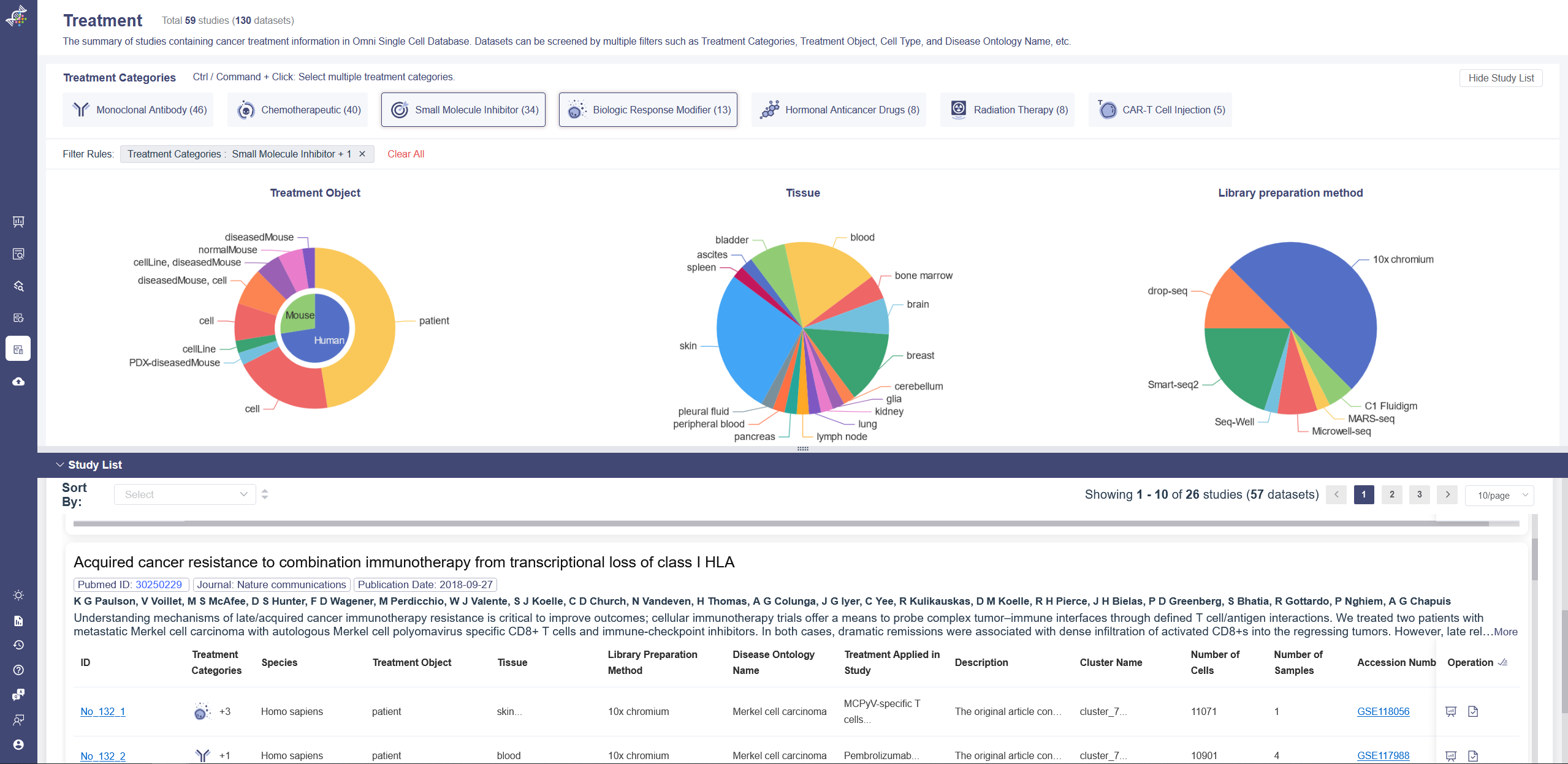Viewport: 1568px width, 764px height.
Task: Go to page 3
Action: (x=1419, y=494)
